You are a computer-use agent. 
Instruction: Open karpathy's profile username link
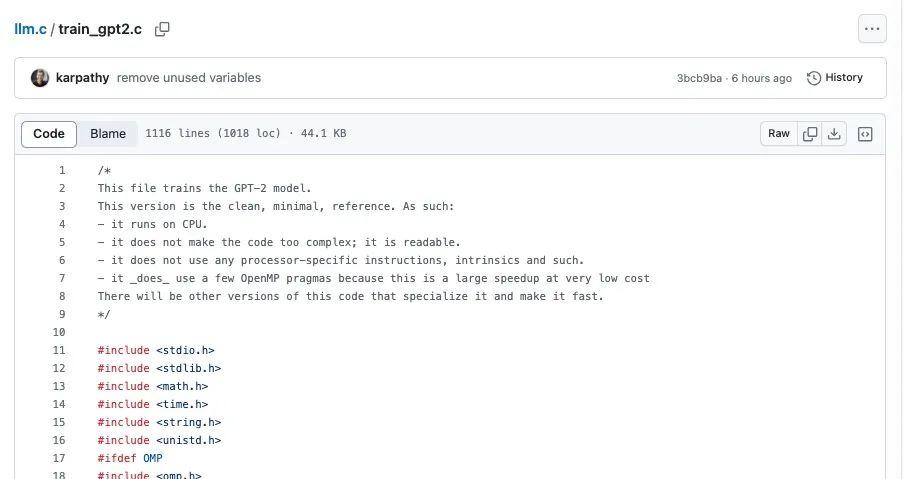[83, 78]
